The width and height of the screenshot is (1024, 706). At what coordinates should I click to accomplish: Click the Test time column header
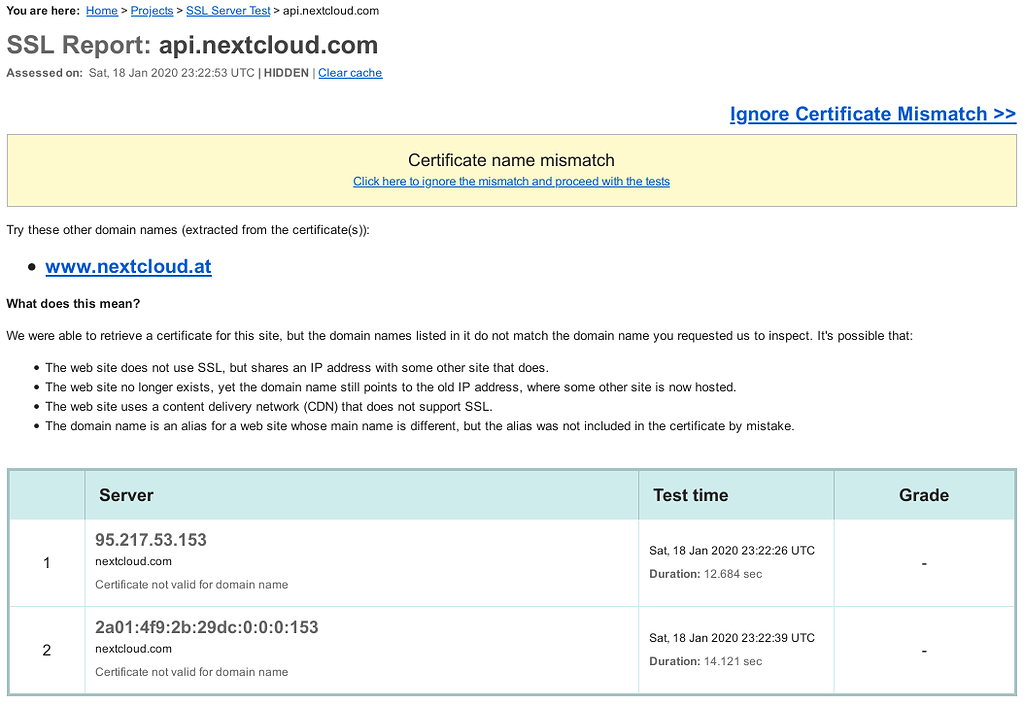(690, 494)
